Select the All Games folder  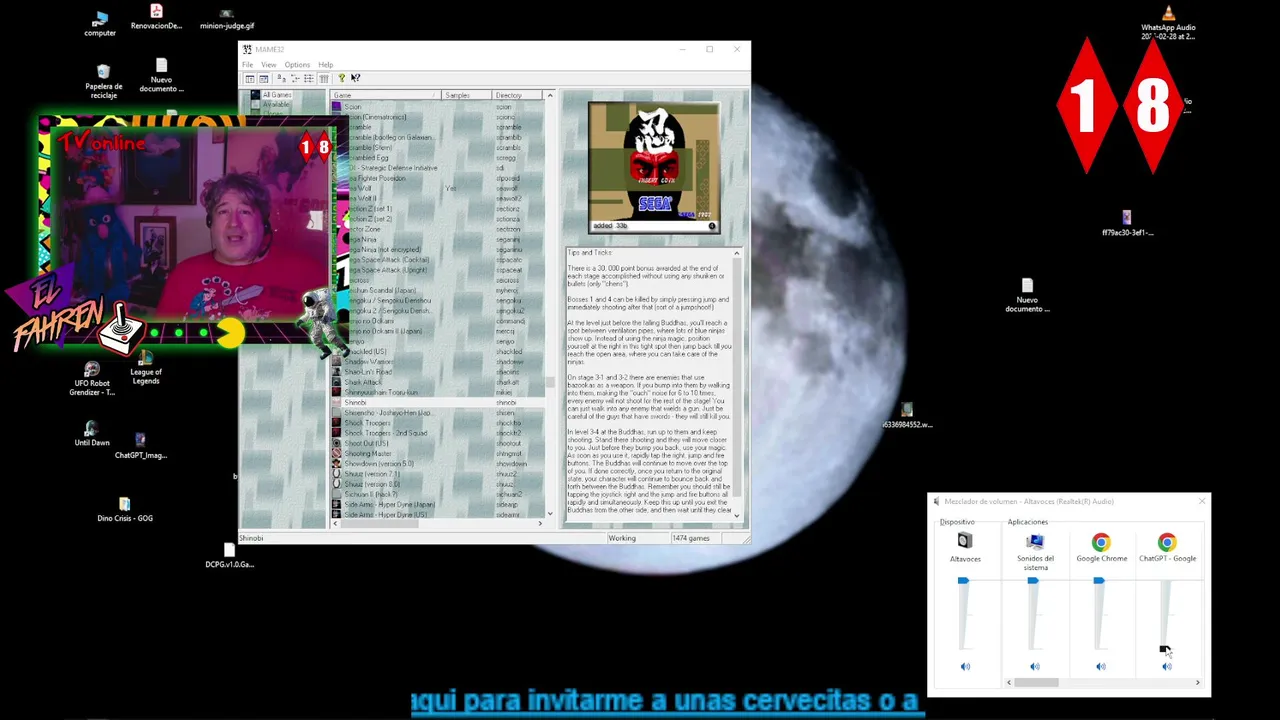277,95
